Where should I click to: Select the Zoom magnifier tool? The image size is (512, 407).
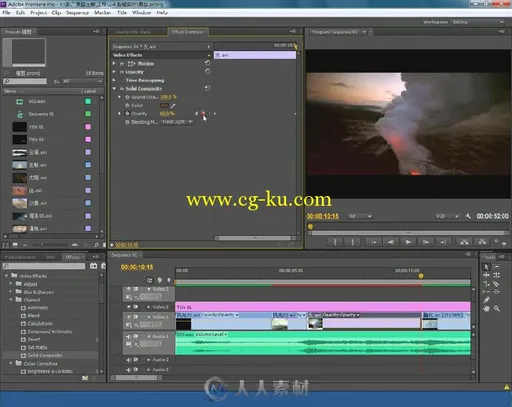[x=496, y=309]
